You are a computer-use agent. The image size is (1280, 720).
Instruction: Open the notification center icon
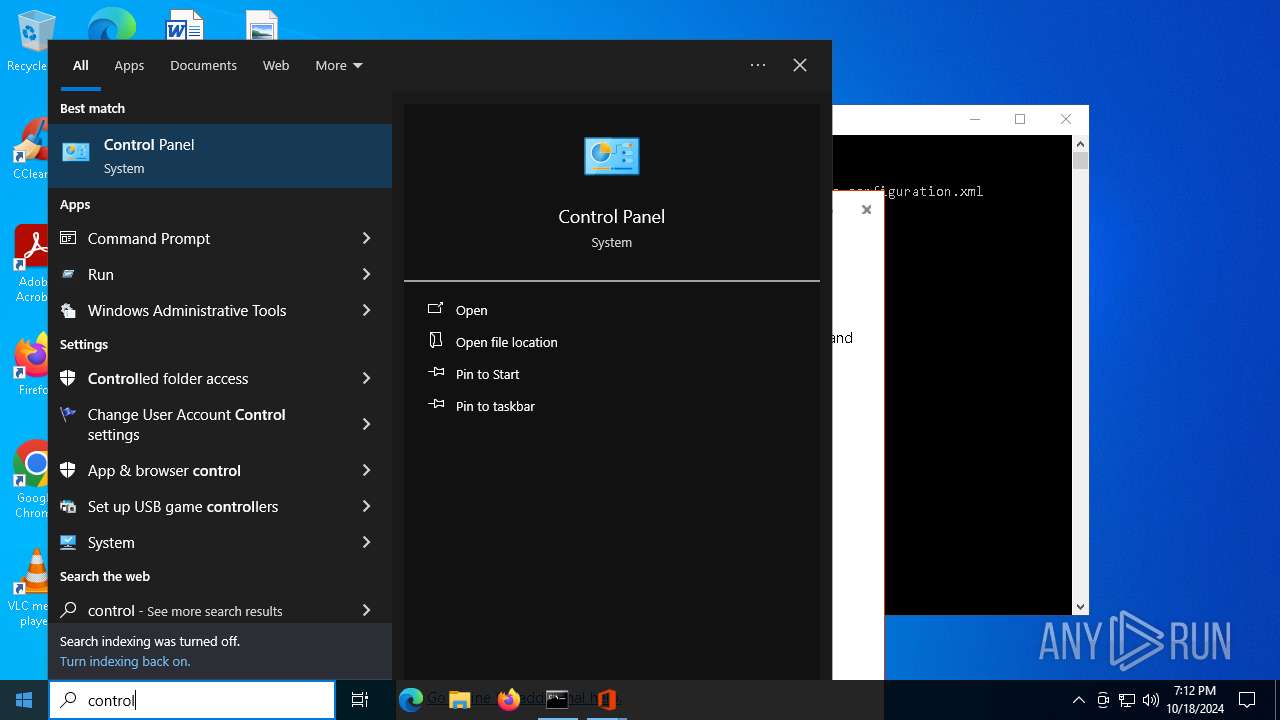tap(1247, 700)
